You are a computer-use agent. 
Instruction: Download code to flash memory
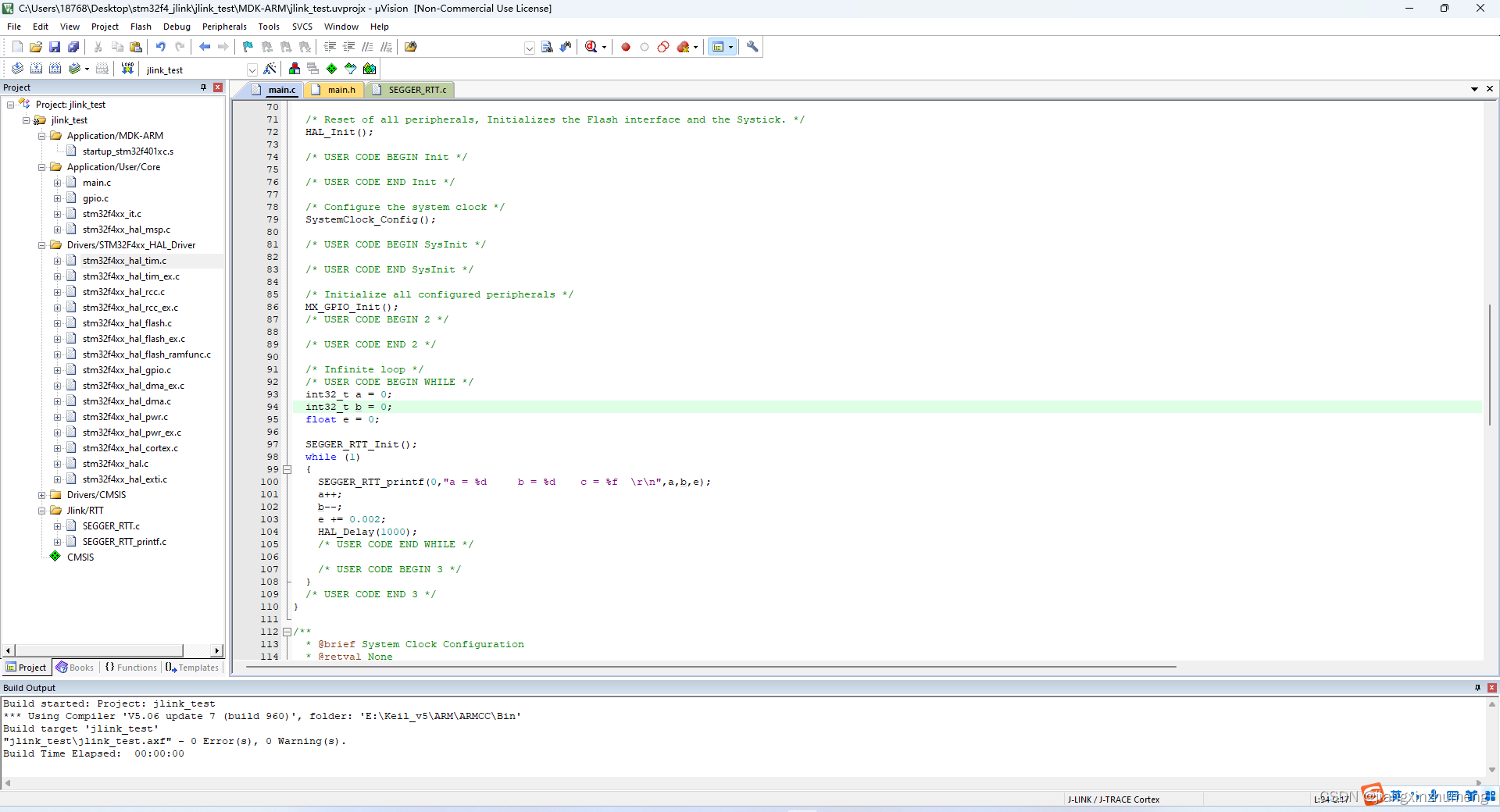[x=127, y=69]
